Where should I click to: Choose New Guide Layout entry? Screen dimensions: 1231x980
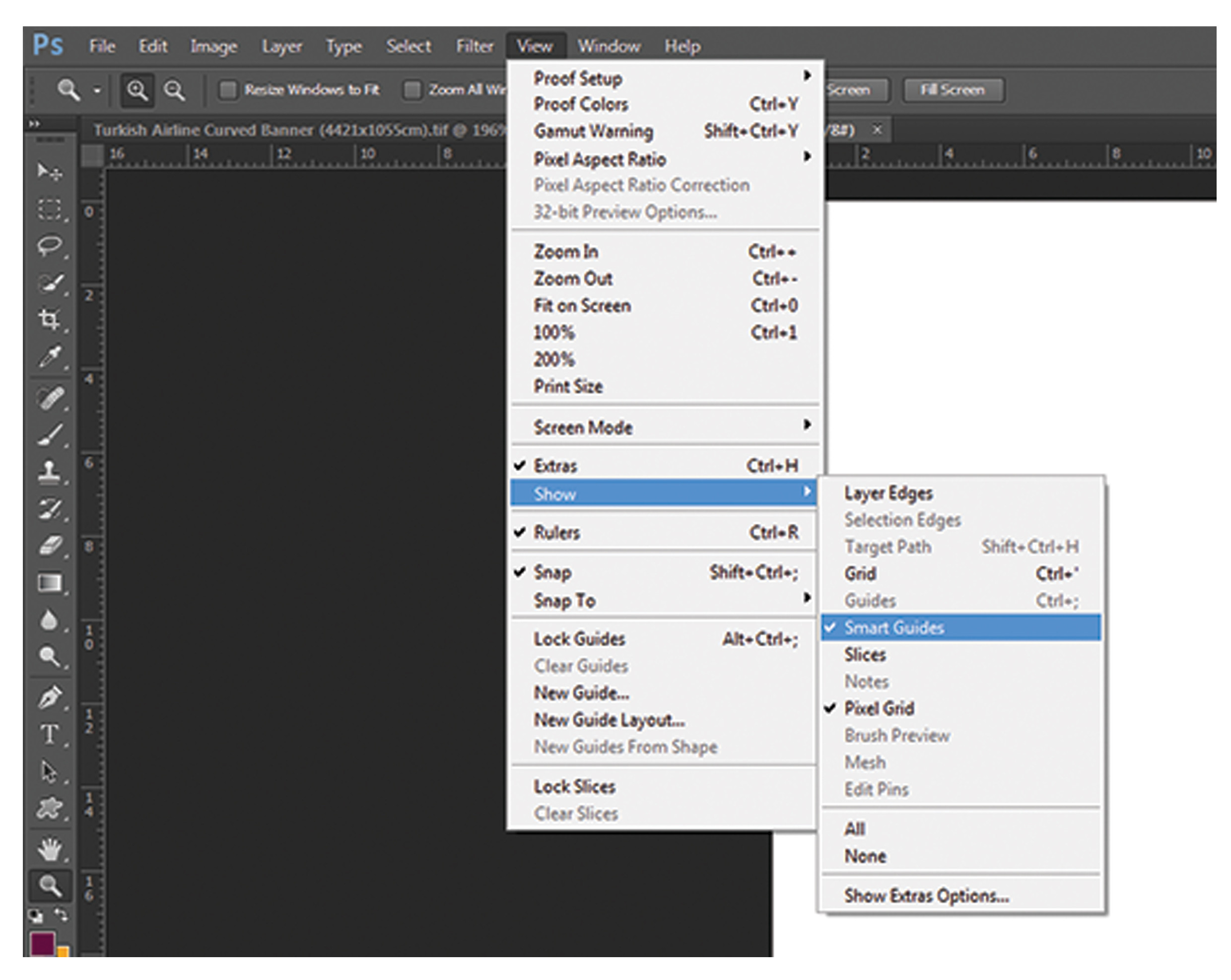664,721
